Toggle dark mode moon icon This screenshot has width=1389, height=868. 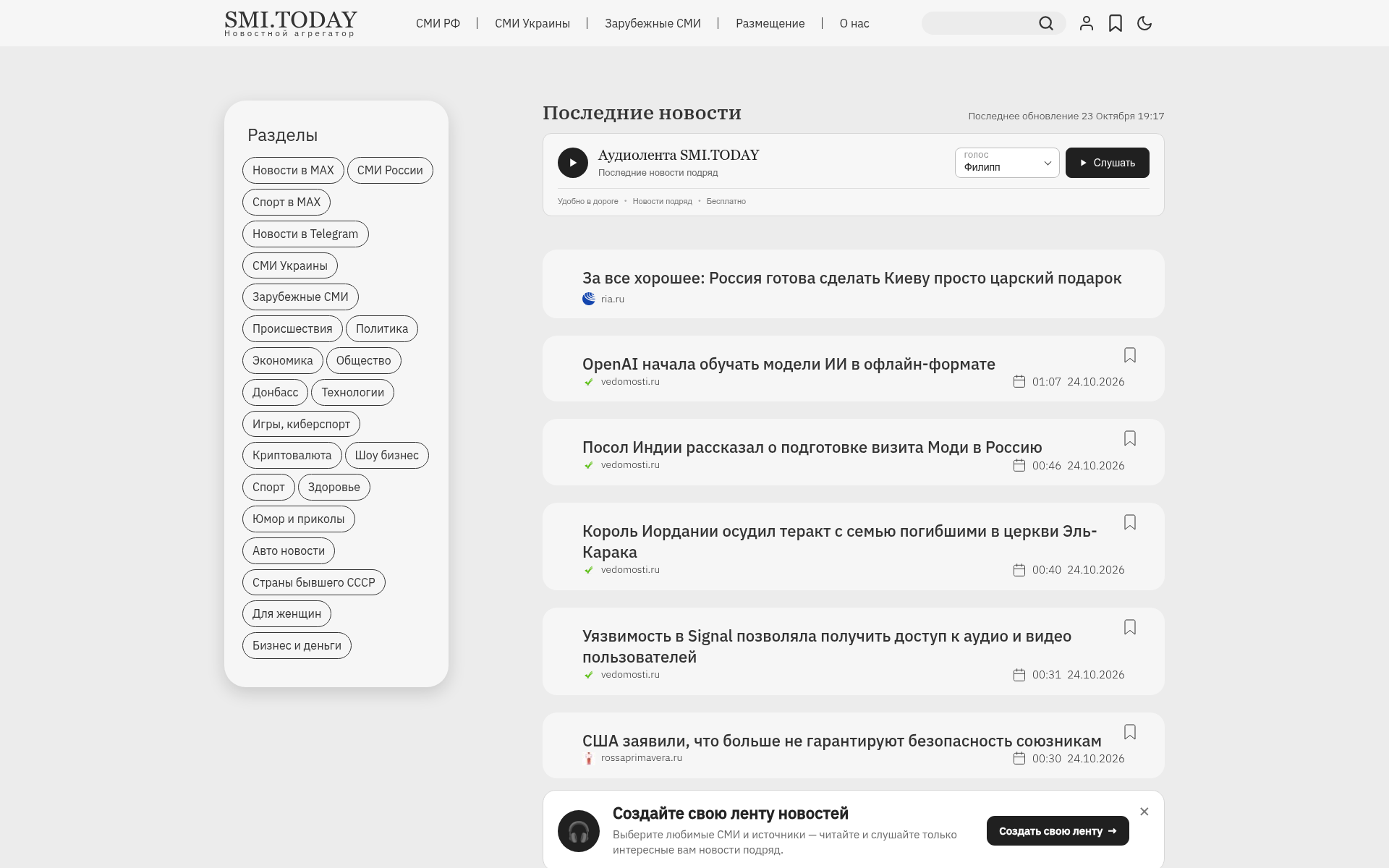[x=1144, y=23]
